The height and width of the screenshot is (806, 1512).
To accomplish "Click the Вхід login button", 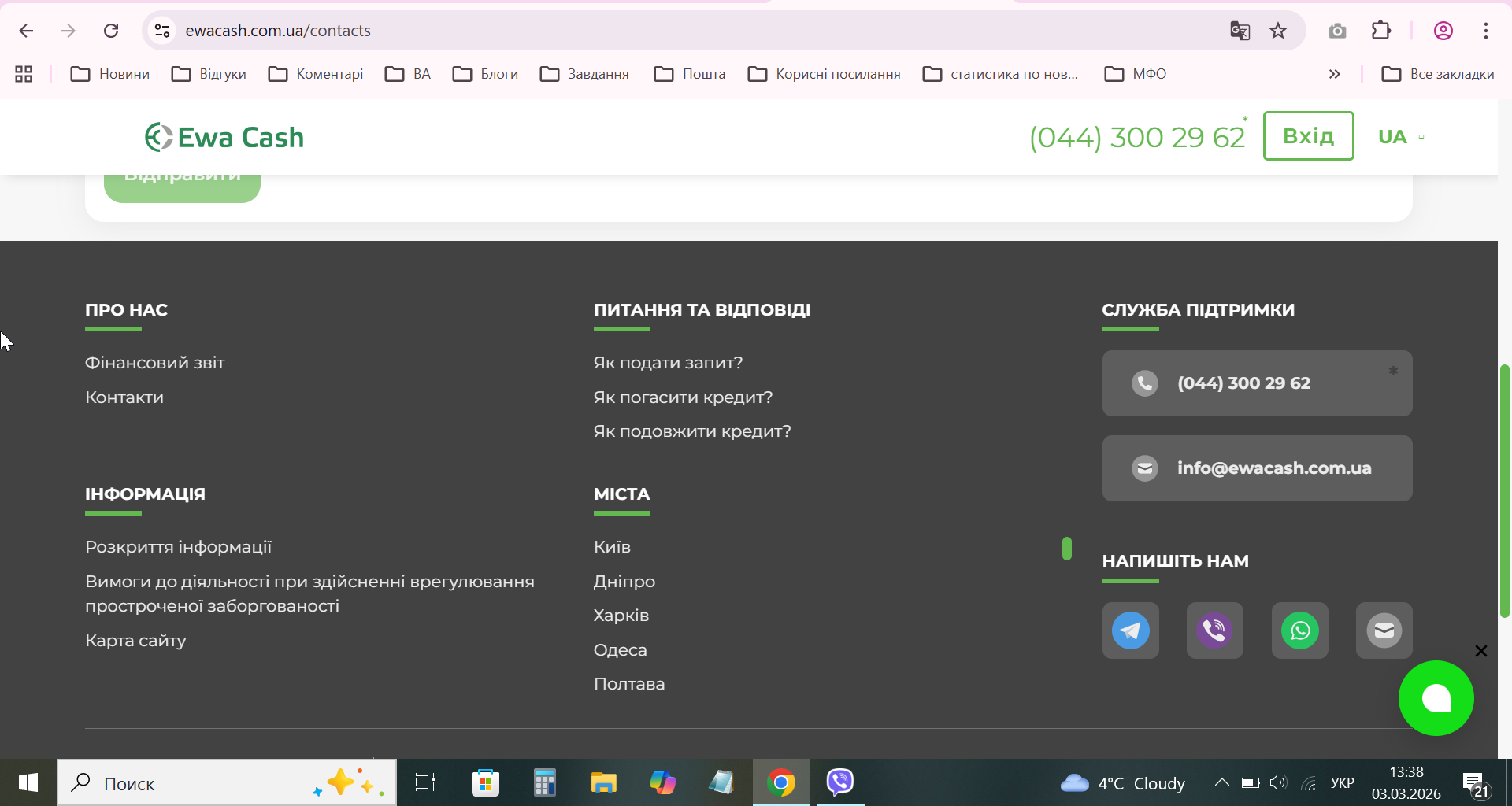I will 1308,136.
